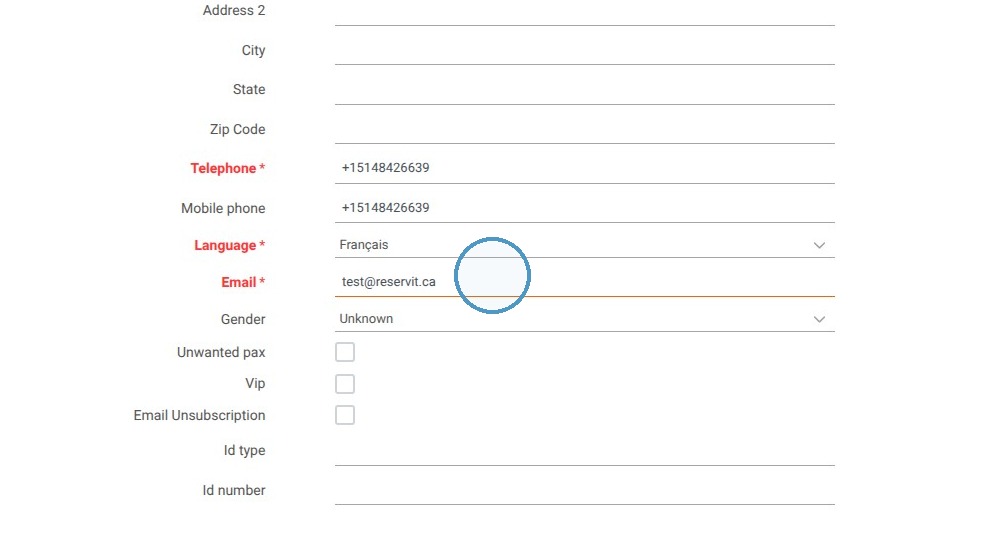Click into the Id number field
This screenshot has width=983, height=549.
pyautogui.click(x=584, y=490)
